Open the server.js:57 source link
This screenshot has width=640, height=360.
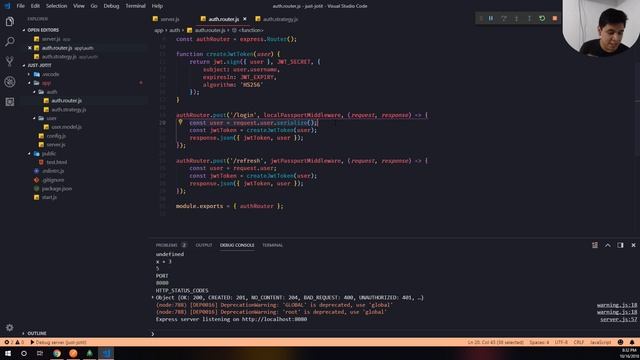(618, 320)
